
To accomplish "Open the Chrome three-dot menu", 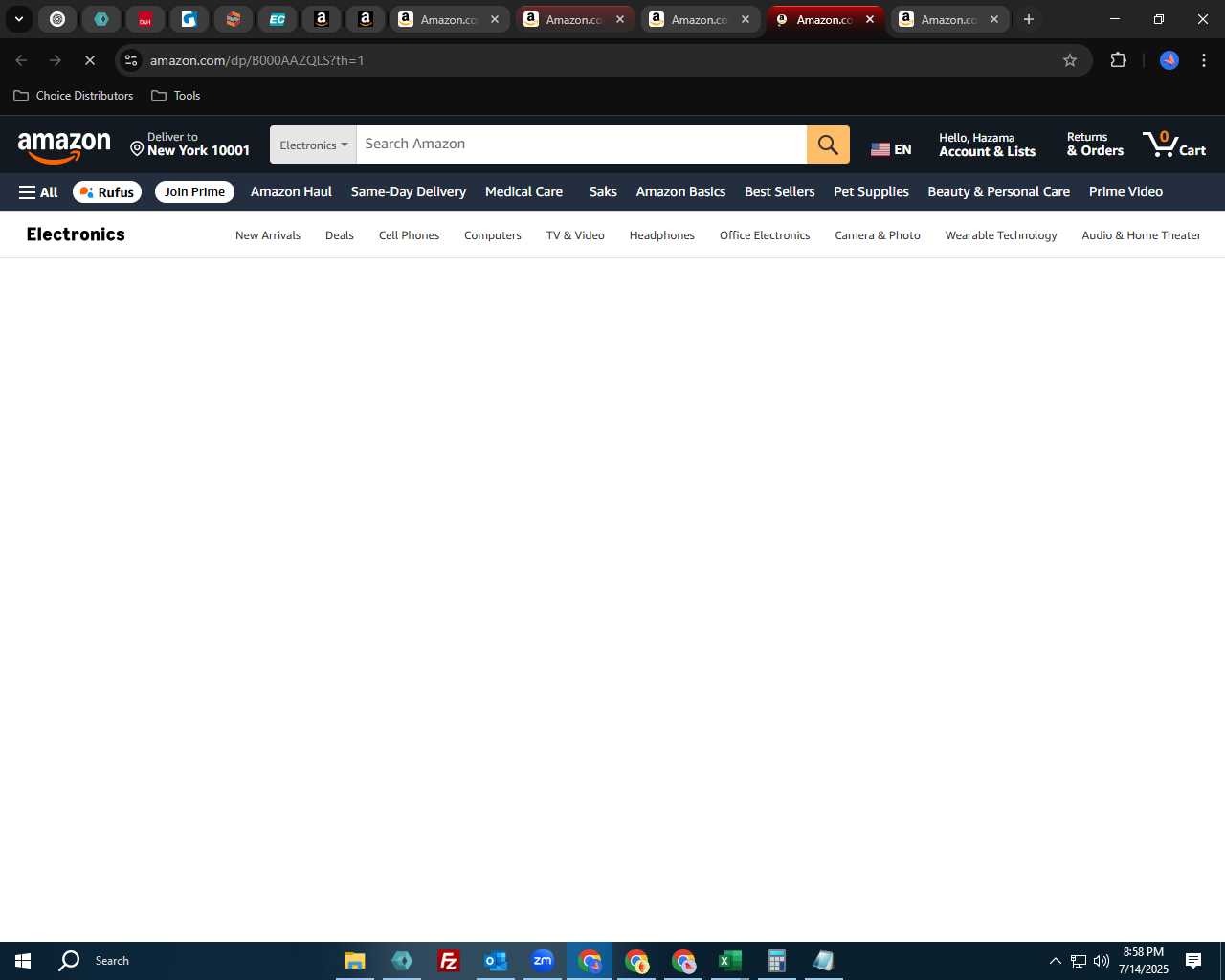I will (x=1204, y=60).
